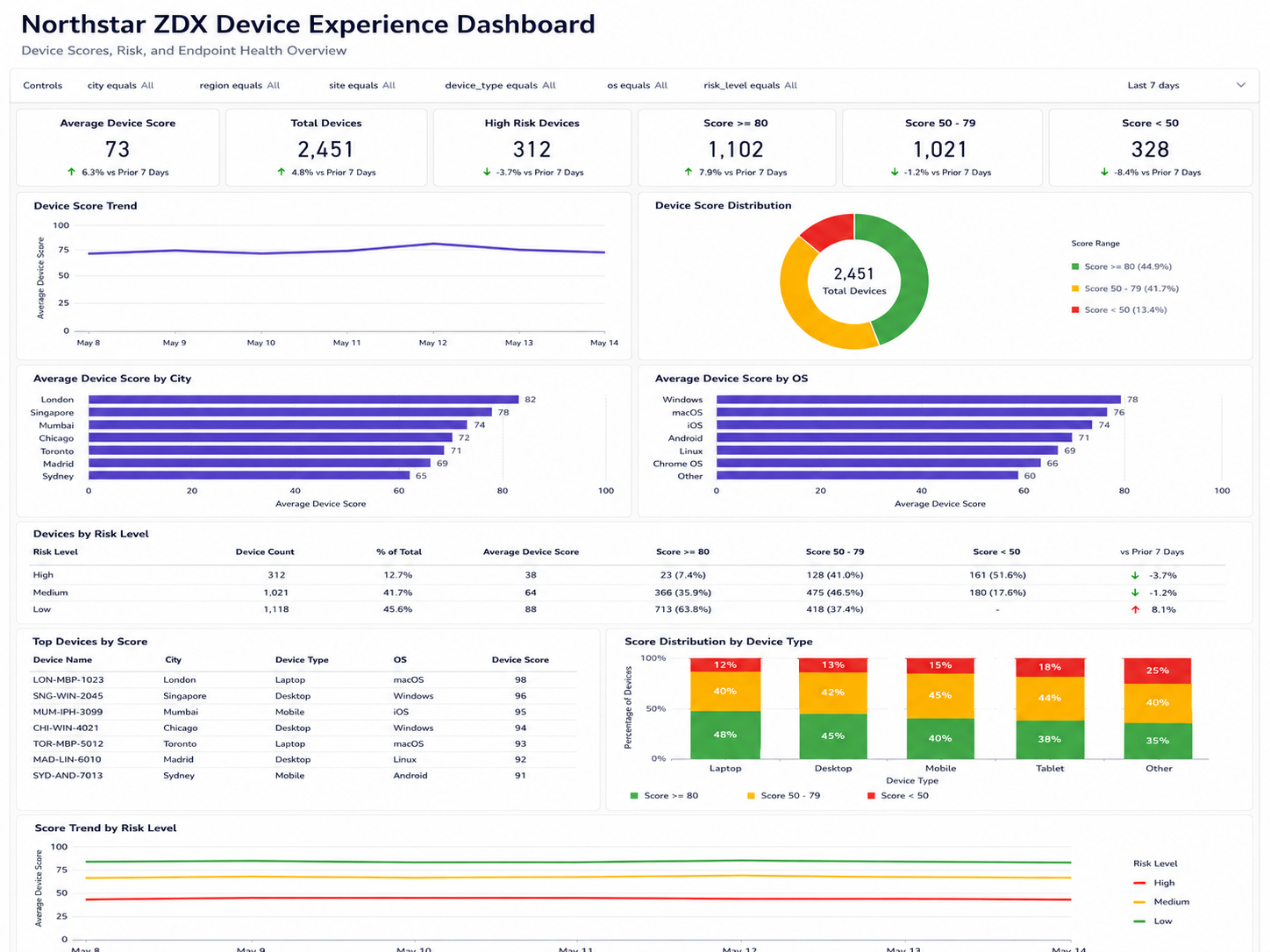The image size is (1270, 952).
Task: Click the red segment of the donut chart
Action: [x=829, y=231]
